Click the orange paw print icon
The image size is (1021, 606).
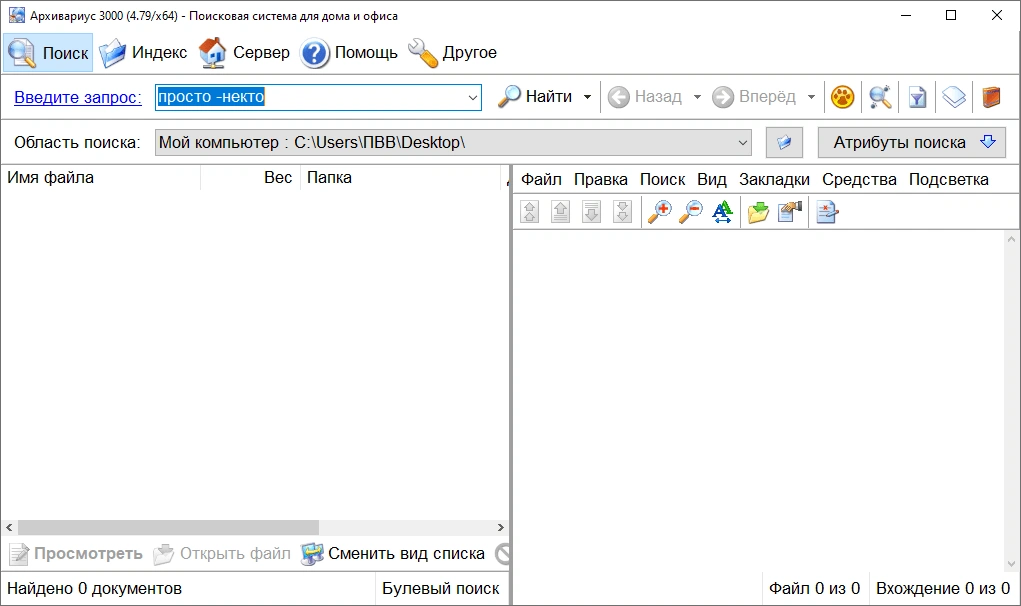843,97
